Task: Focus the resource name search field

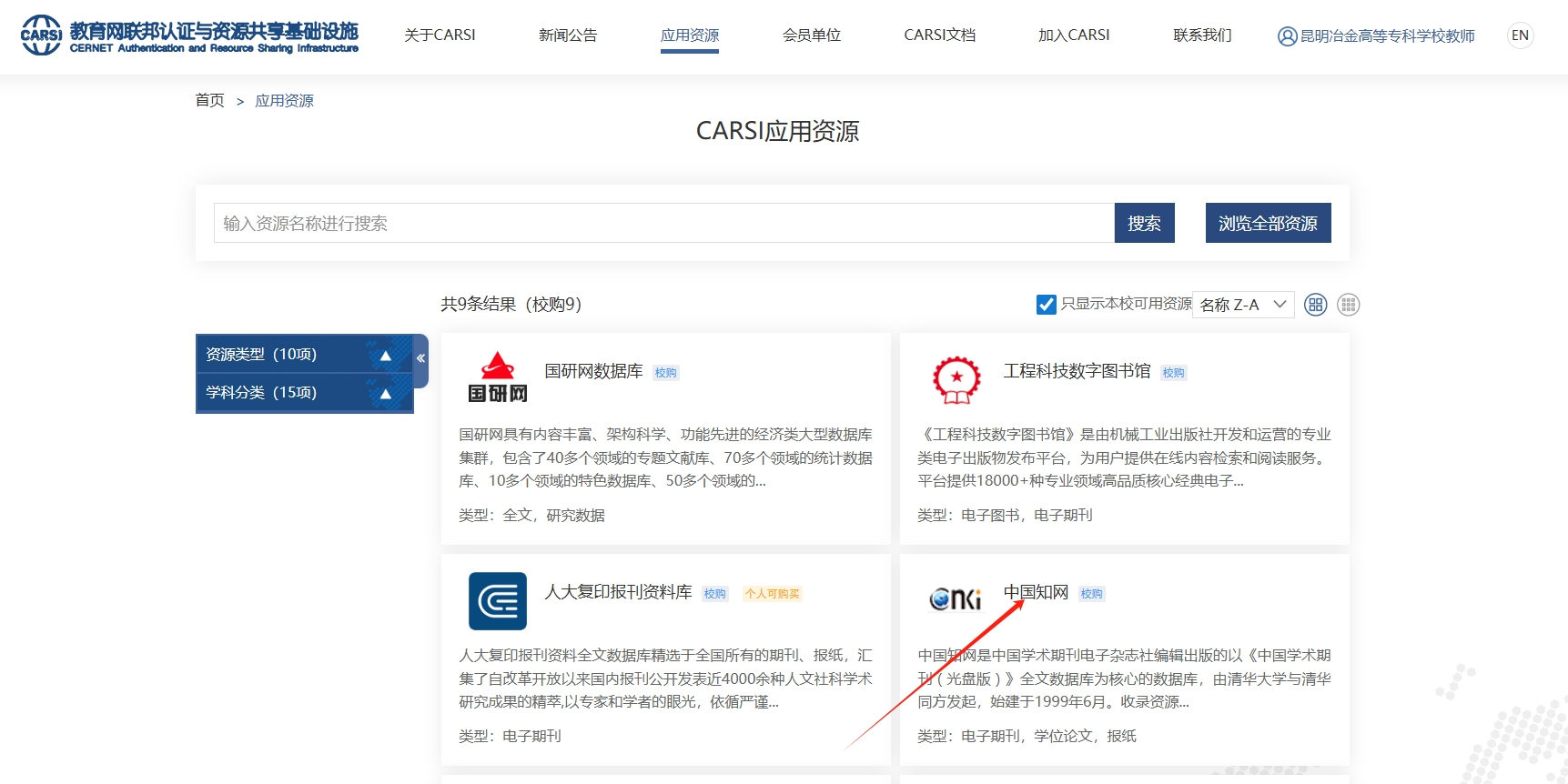Action: (x=664, y=223)
